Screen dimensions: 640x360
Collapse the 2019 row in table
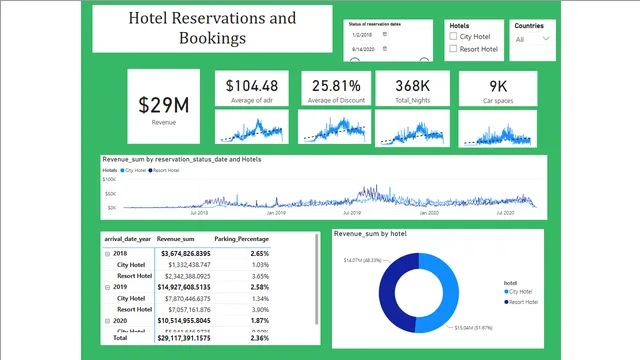coord(107,287)
